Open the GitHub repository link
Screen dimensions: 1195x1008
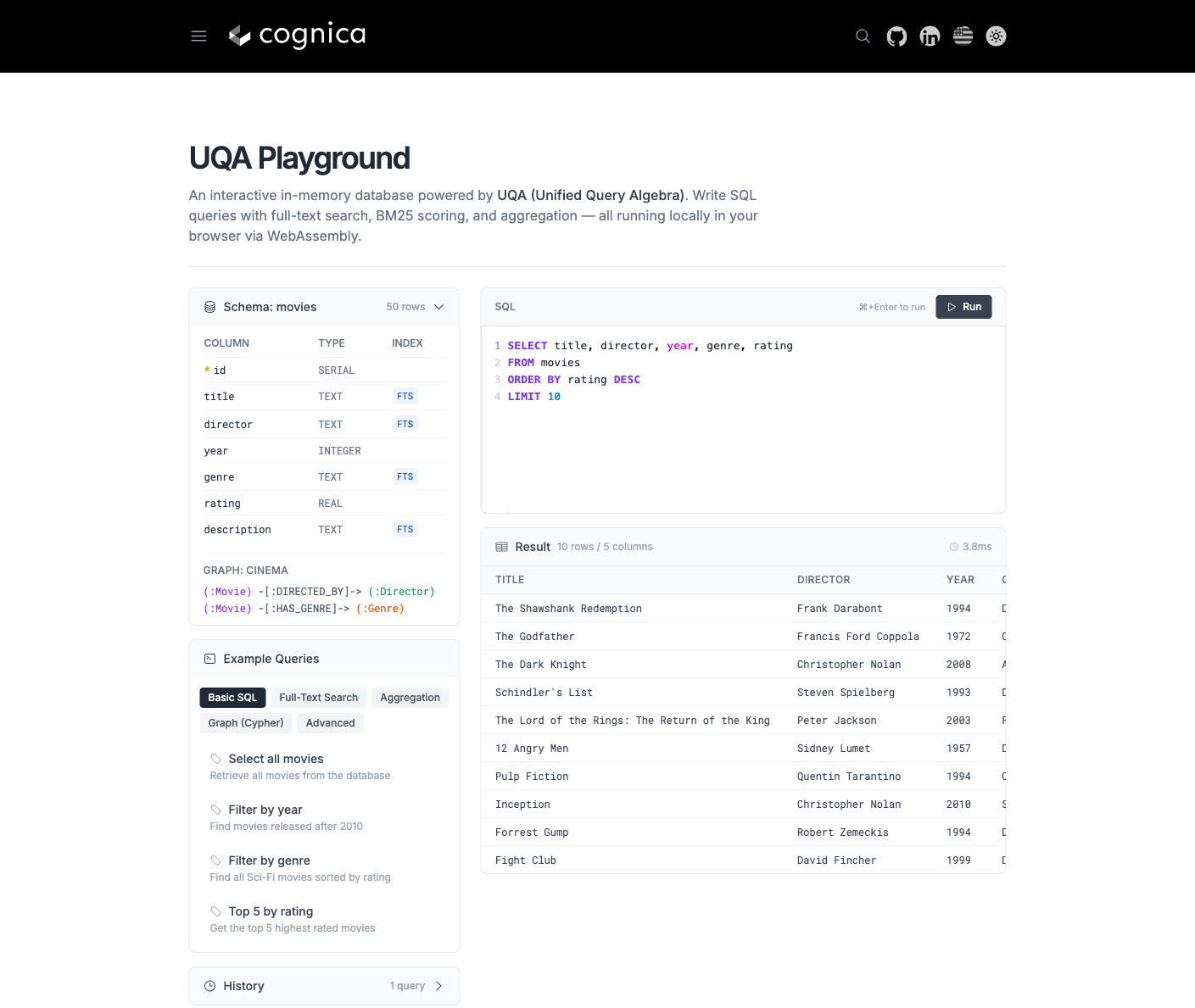[896, 36]
